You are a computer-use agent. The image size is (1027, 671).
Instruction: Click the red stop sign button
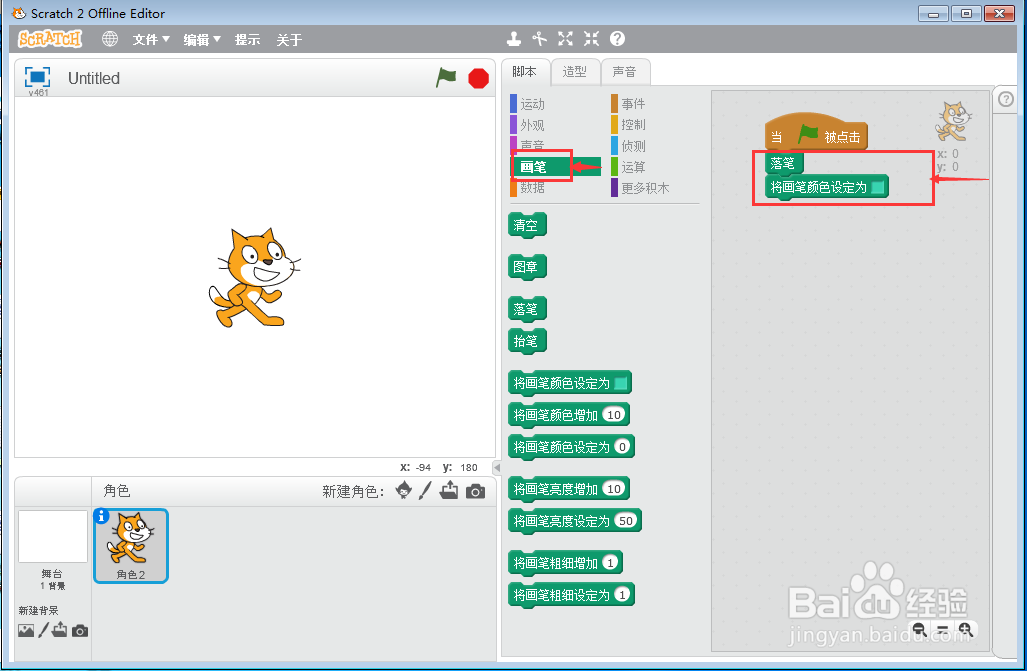tap(479, 79)
